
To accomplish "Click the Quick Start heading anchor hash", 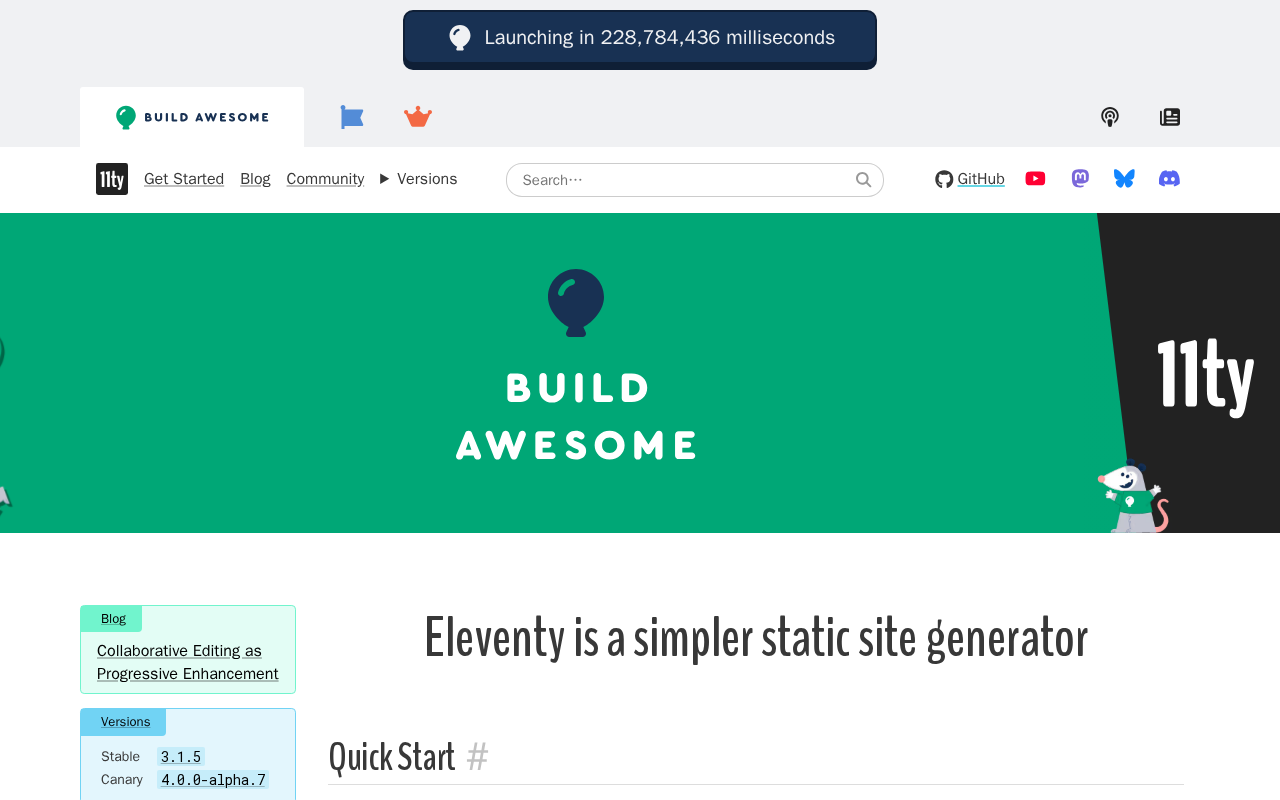I will tap(477, 758).
